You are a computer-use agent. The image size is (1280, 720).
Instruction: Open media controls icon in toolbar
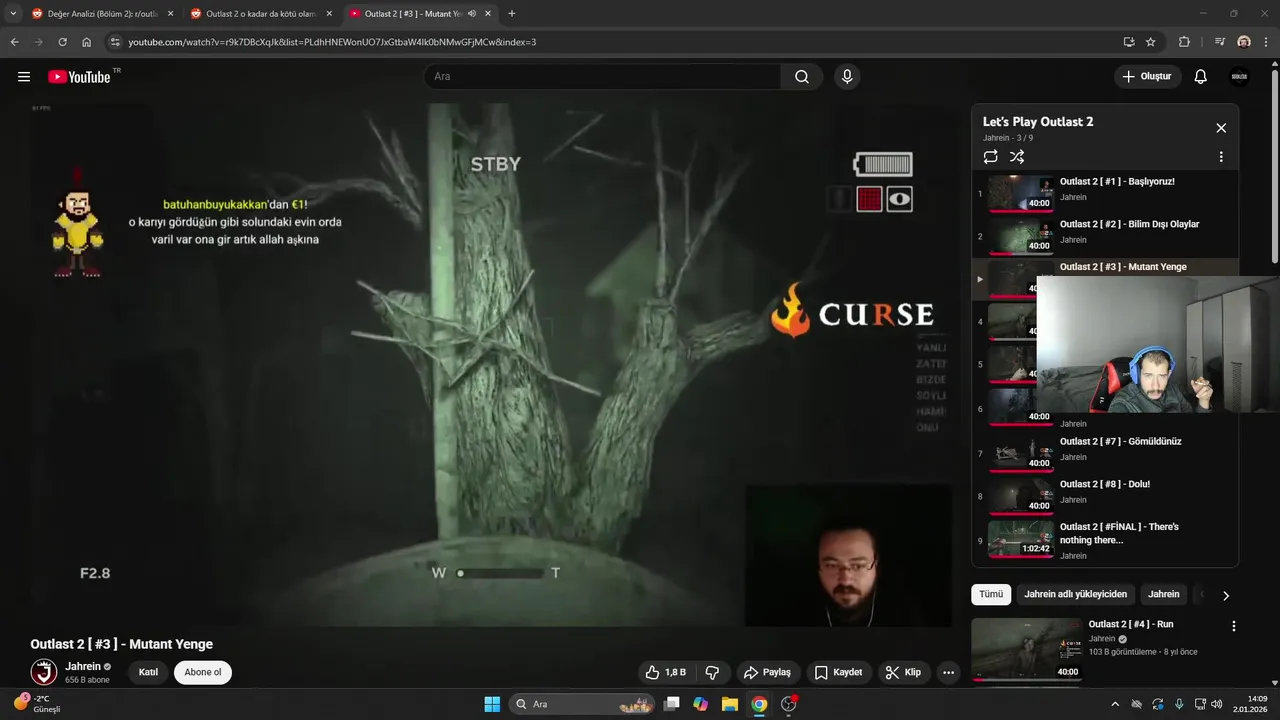tap(1220, 42)
